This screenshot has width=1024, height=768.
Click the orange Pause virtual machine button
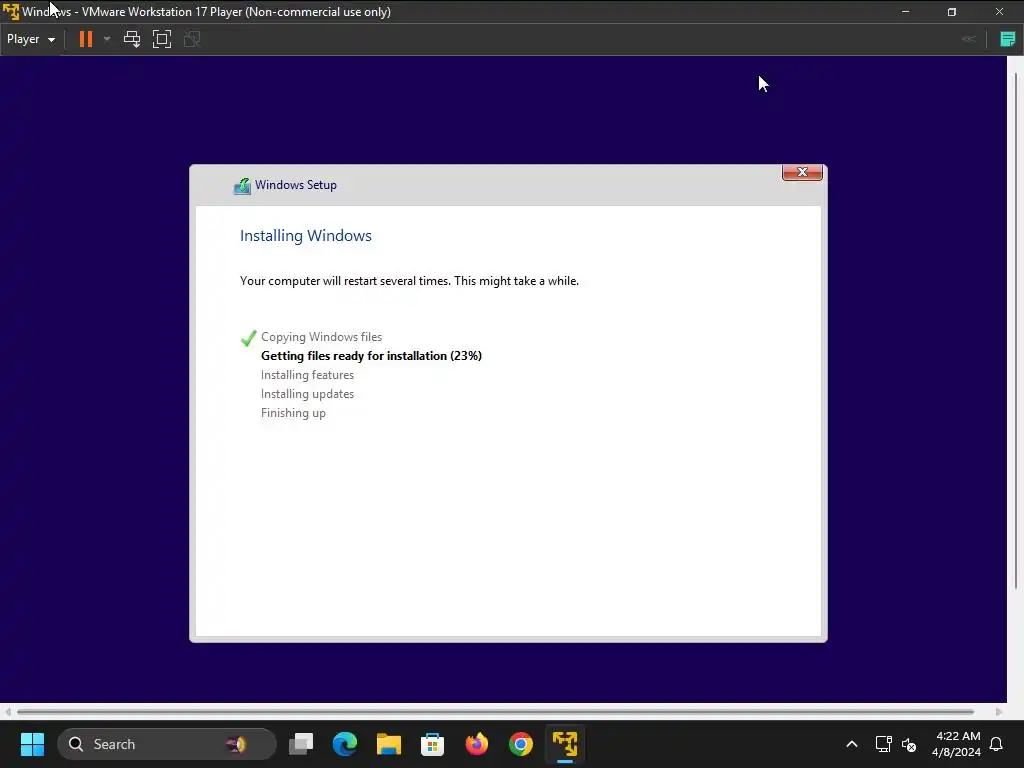coord(86,39)
